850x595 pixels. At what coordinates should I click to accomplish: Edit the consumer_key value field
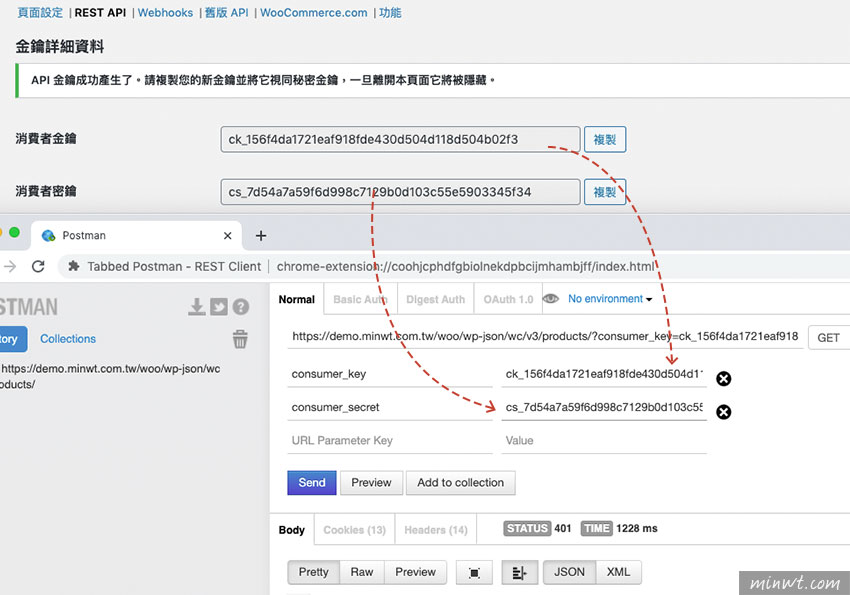point(604,374)
